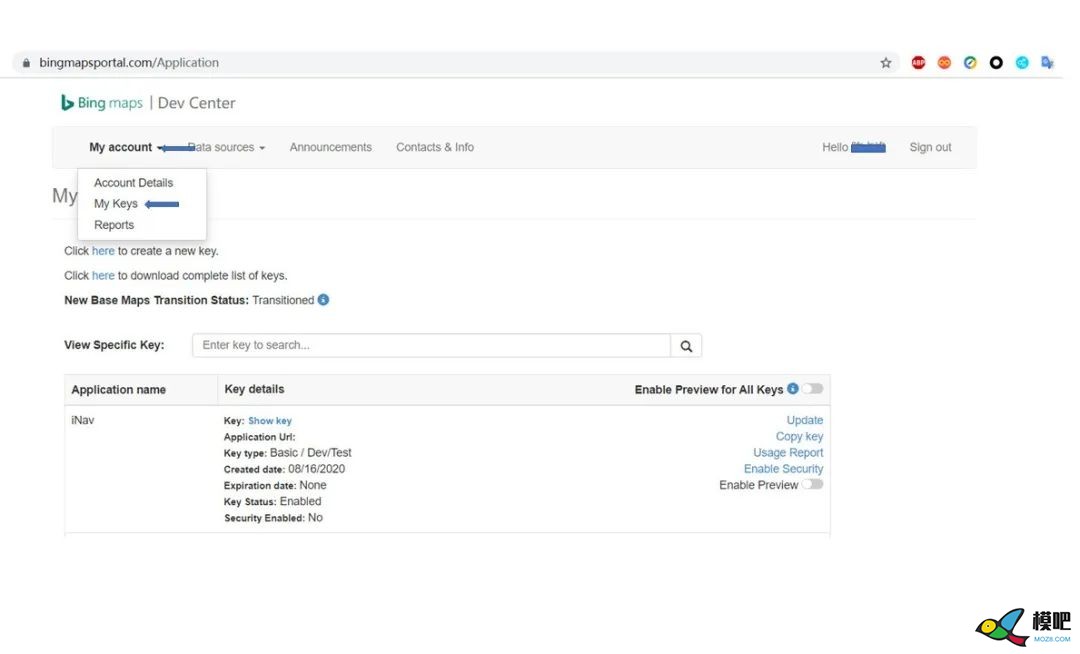The width and height of the screenshot is (1080, 654).
Task: Open the Usage Report link
Action: pos(788,452)
